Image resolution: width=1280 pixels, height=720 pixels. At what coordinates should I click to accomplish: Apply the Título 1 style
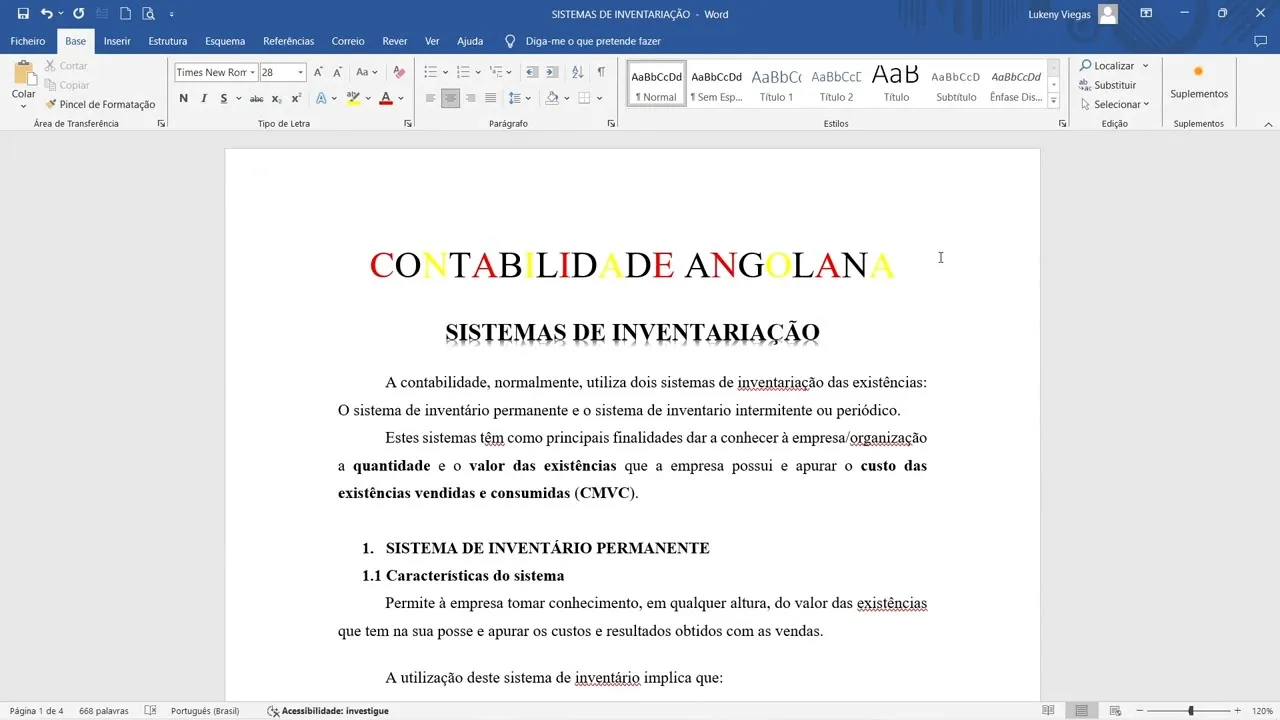coord(776,85)
